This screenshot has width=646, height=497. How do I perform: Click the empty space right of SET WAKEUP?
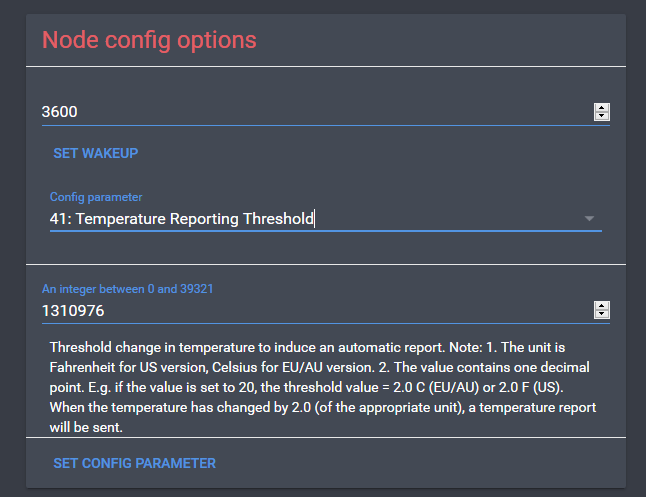[371, 153]
